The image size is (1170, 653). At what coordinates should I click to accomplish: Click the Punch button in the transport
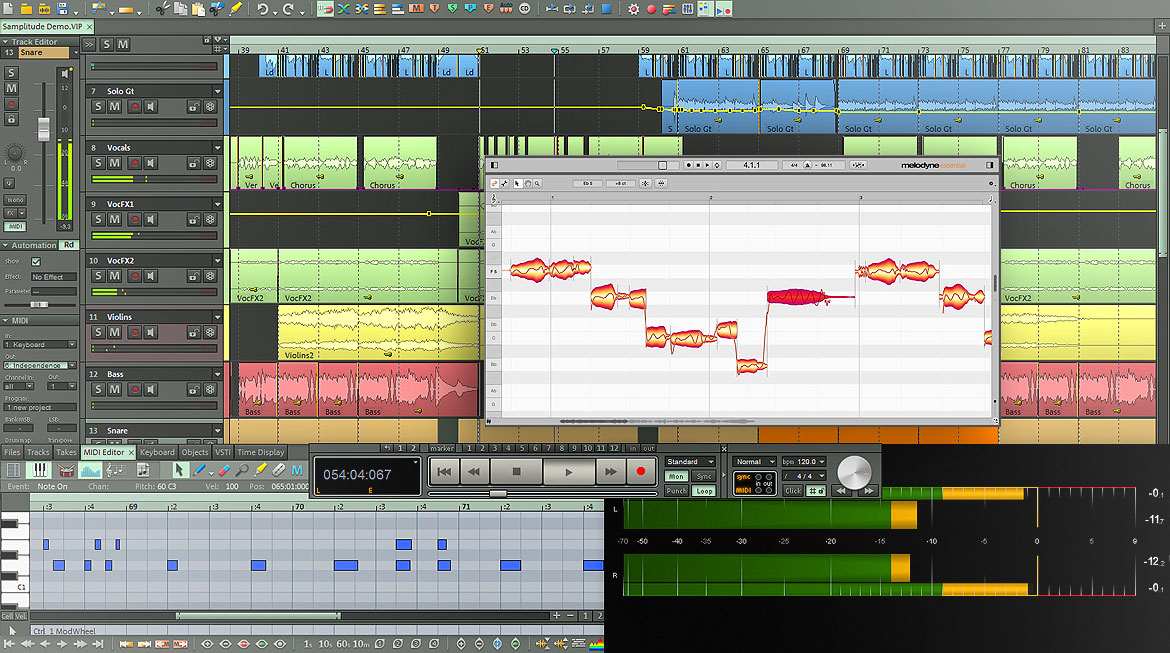[x=677, y=491]
